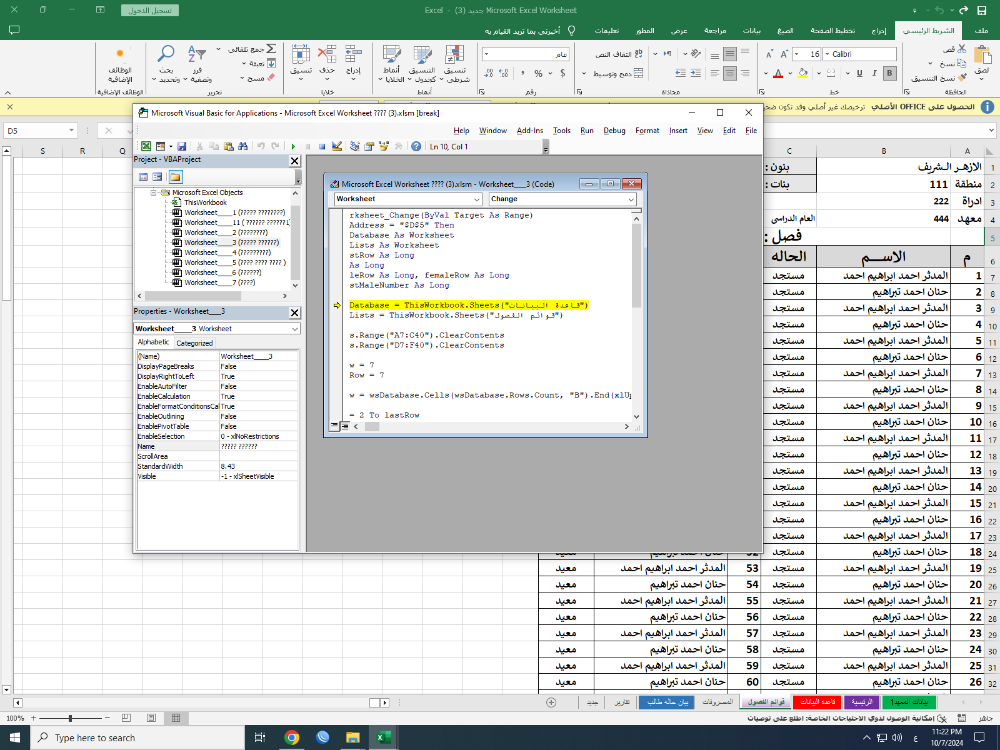The width and height of the screenshot is (1000, 750).
Task: Click the Cut scissors icon in Excel ribbon
Action: click(962, 49)
